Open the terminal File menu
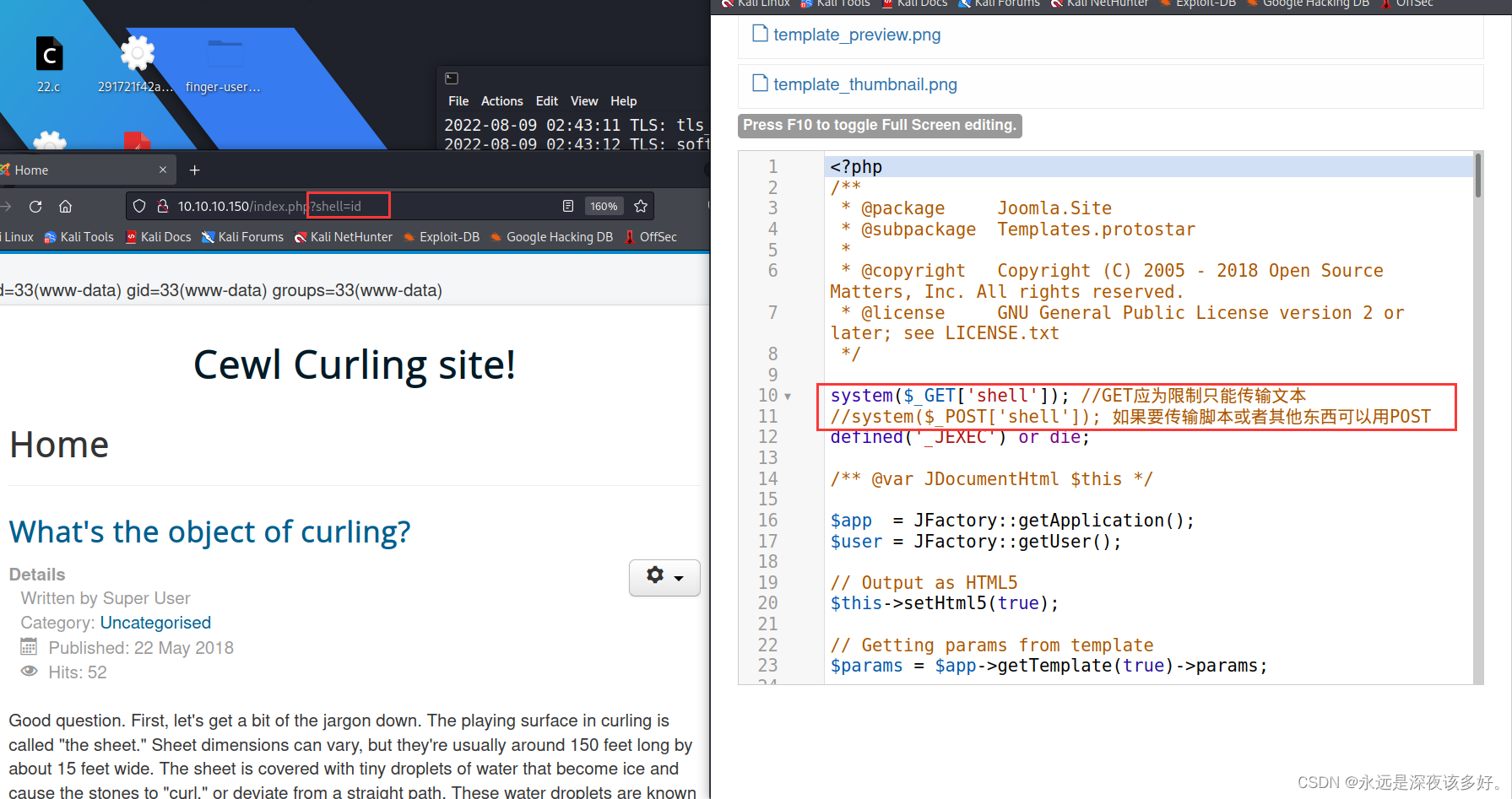1512x799 pixels. 458,101
